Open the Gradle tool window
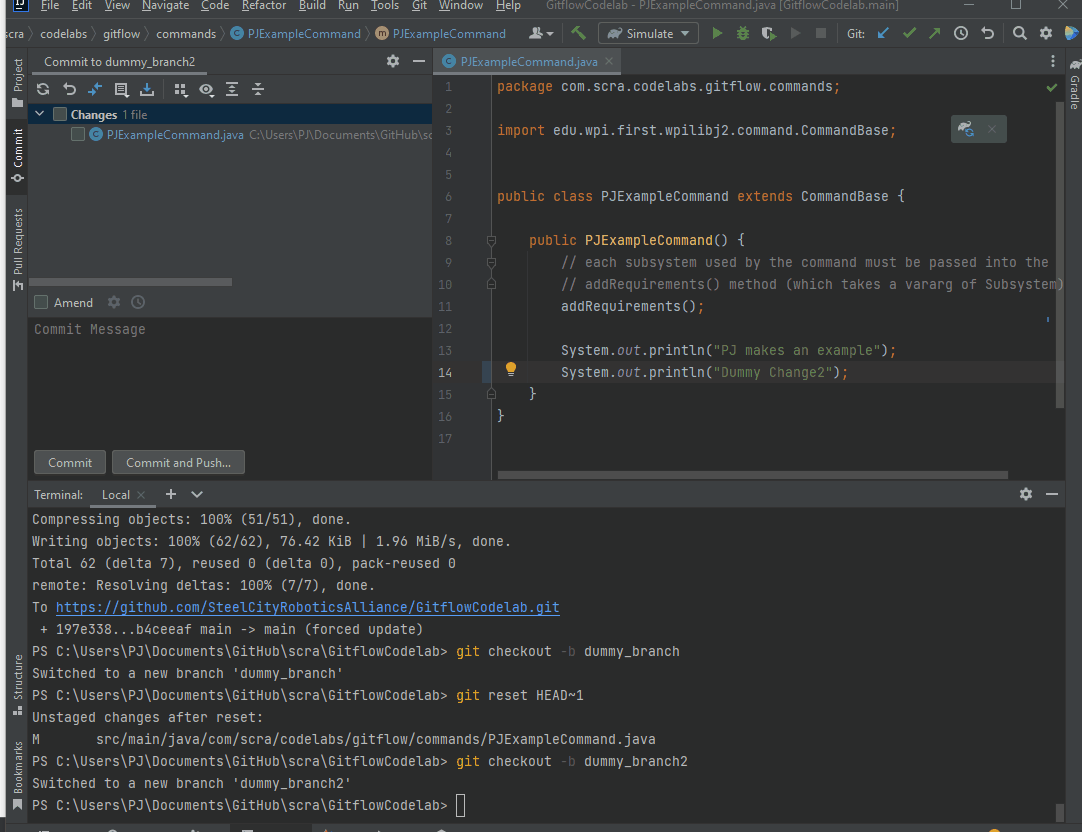The height and width of the screenshot is (832, 1082). tap(1074, 86)
